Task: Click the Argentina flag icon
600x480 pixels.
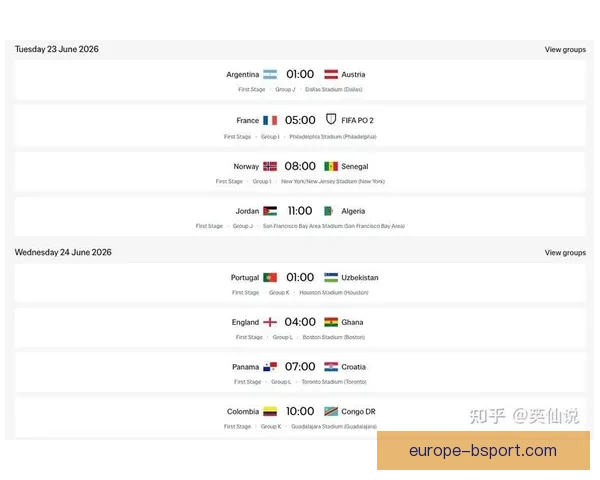Action: [x=269, y=74]
